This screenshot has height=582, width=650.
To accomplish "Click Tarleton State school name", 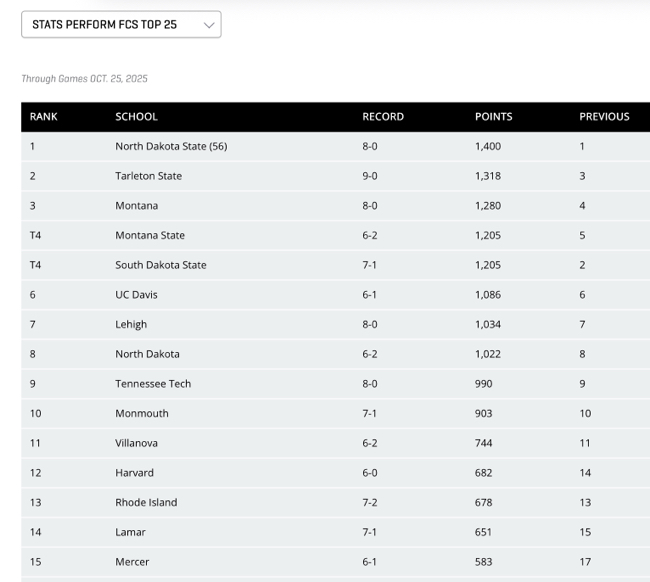I will tap(148, 176).
